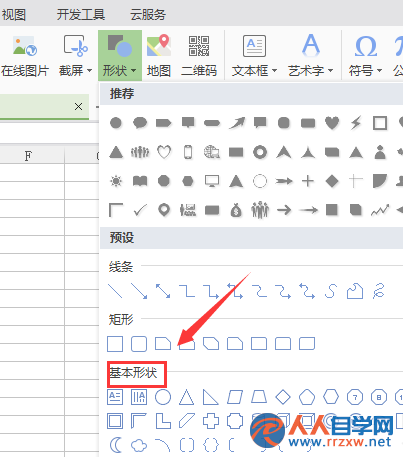Select the mobile phone shape
The width and height of the screenshot is (403, 457).
tap(188, 152)
